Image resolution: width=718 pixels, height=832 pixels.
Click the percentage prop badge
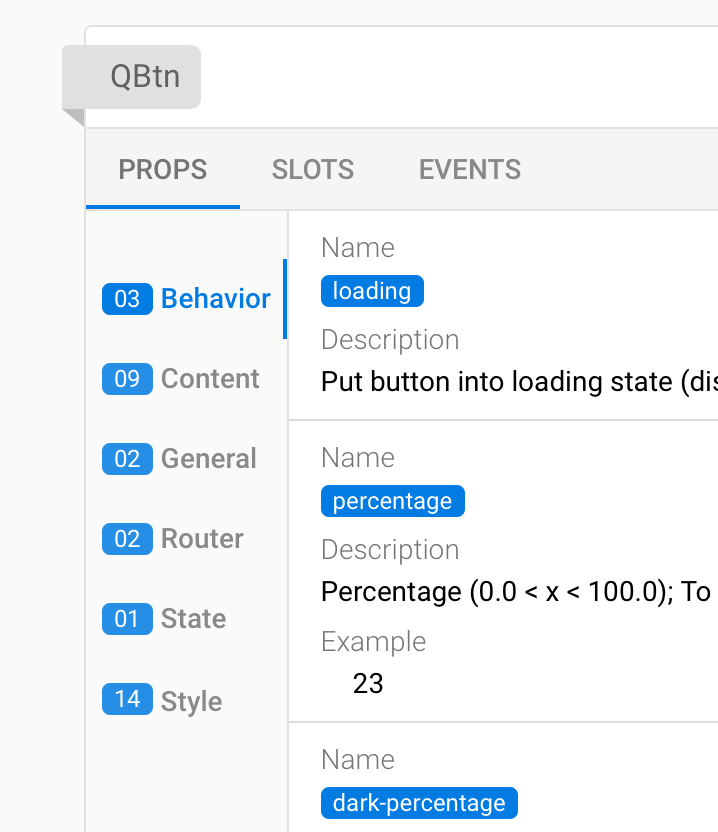pos(392,501)
